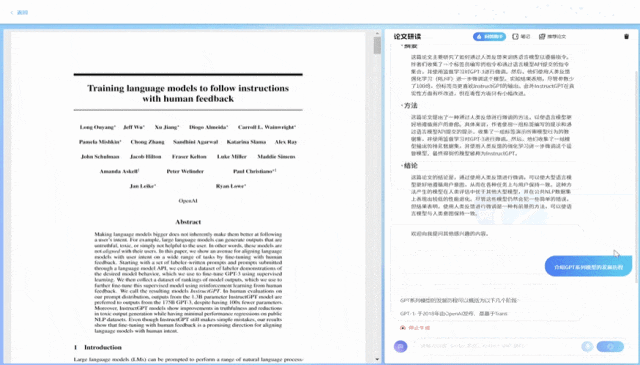Click author name 'Alex Ray'
The width and height of the screenshot is (640, 365).
[x=286, y=142]
